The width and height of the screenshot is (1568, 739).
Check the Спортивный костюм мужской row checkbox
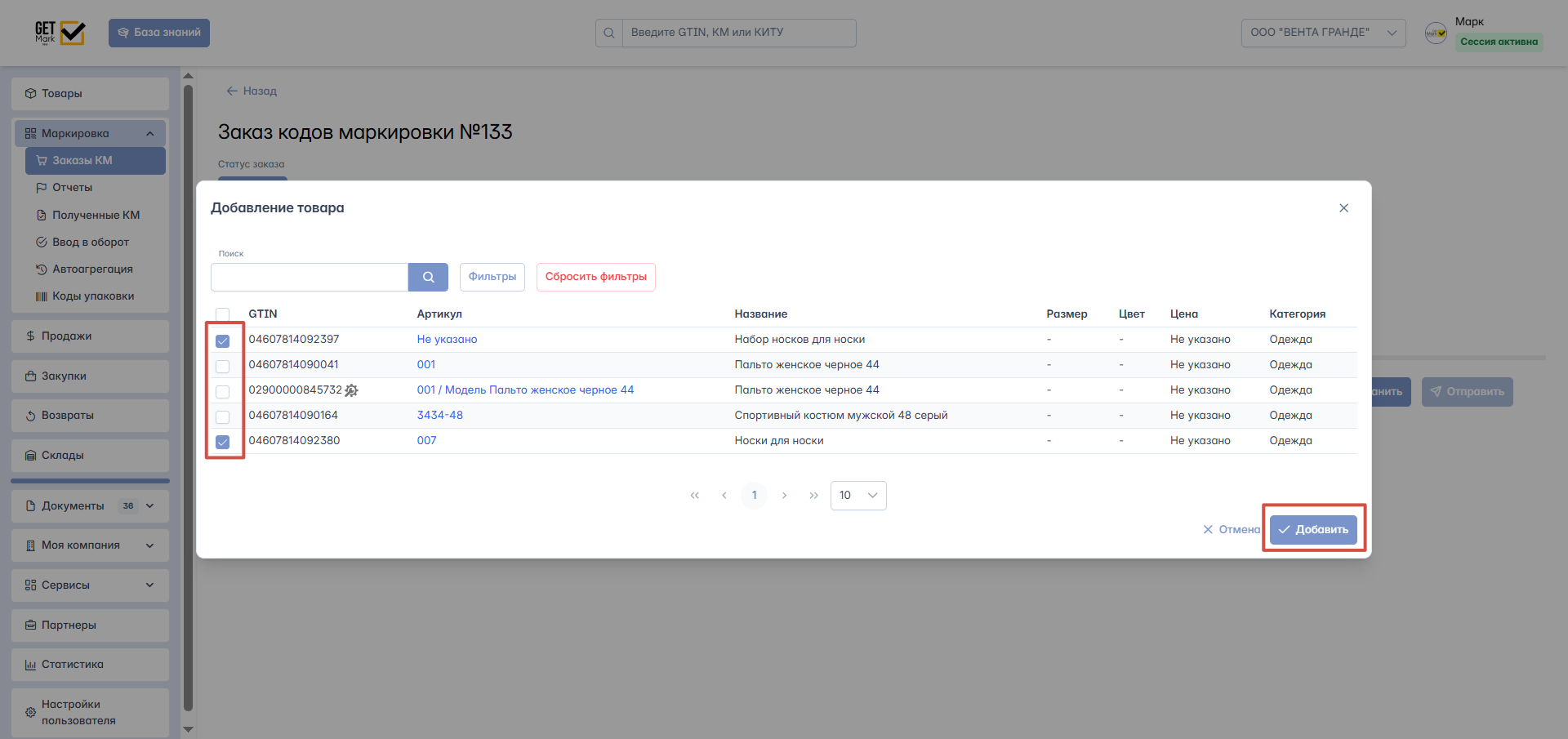pos(222,416)
